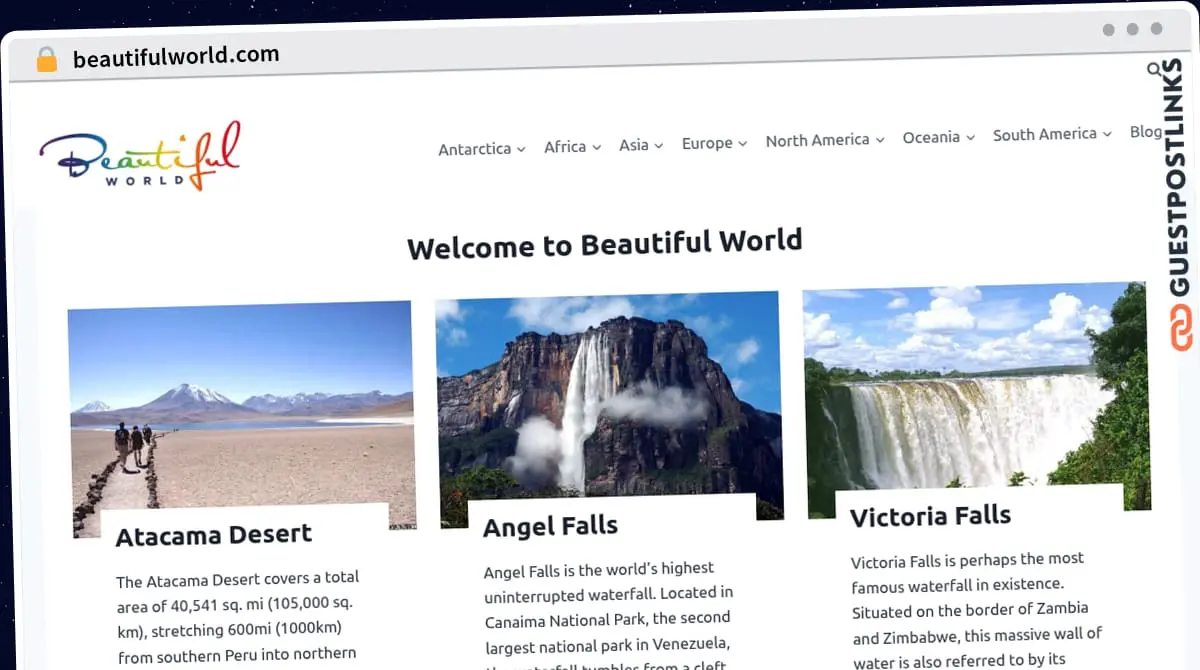Expand the Africa menu chevron

tap(597, 147)
